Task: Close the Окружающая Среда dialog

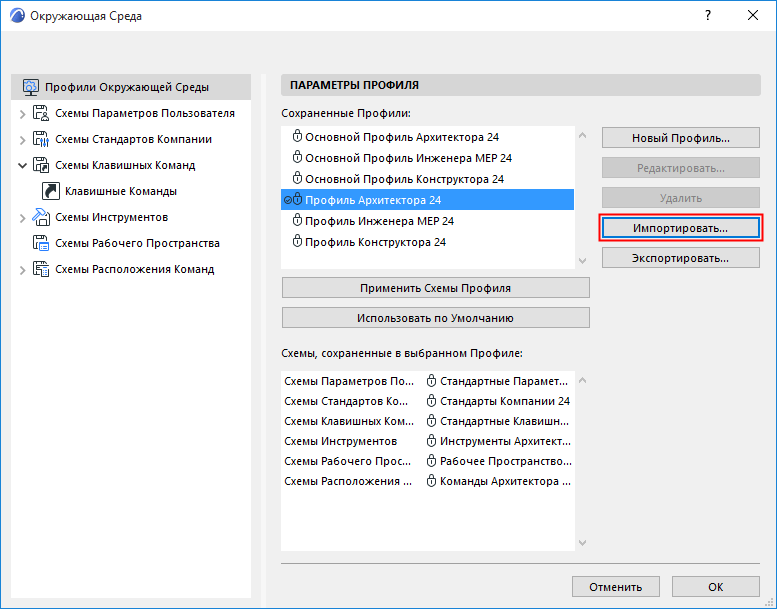Action: (x=753, y=16)
